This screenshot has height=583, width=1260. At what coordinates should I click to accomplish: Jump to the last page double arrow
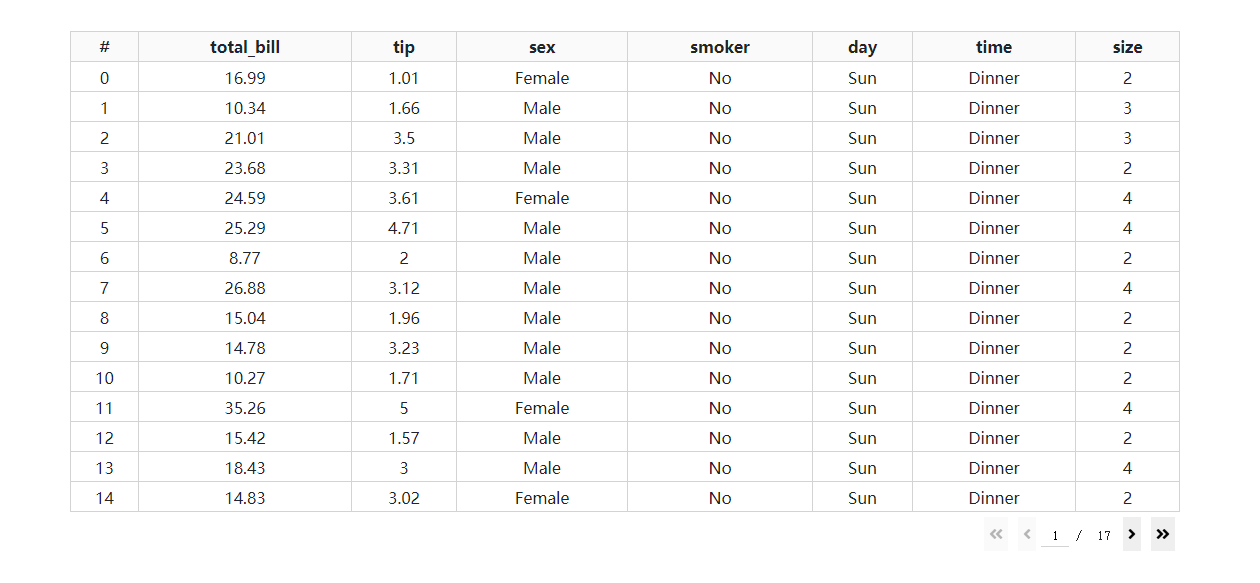pyautogui.click(x=1162, y=534)
